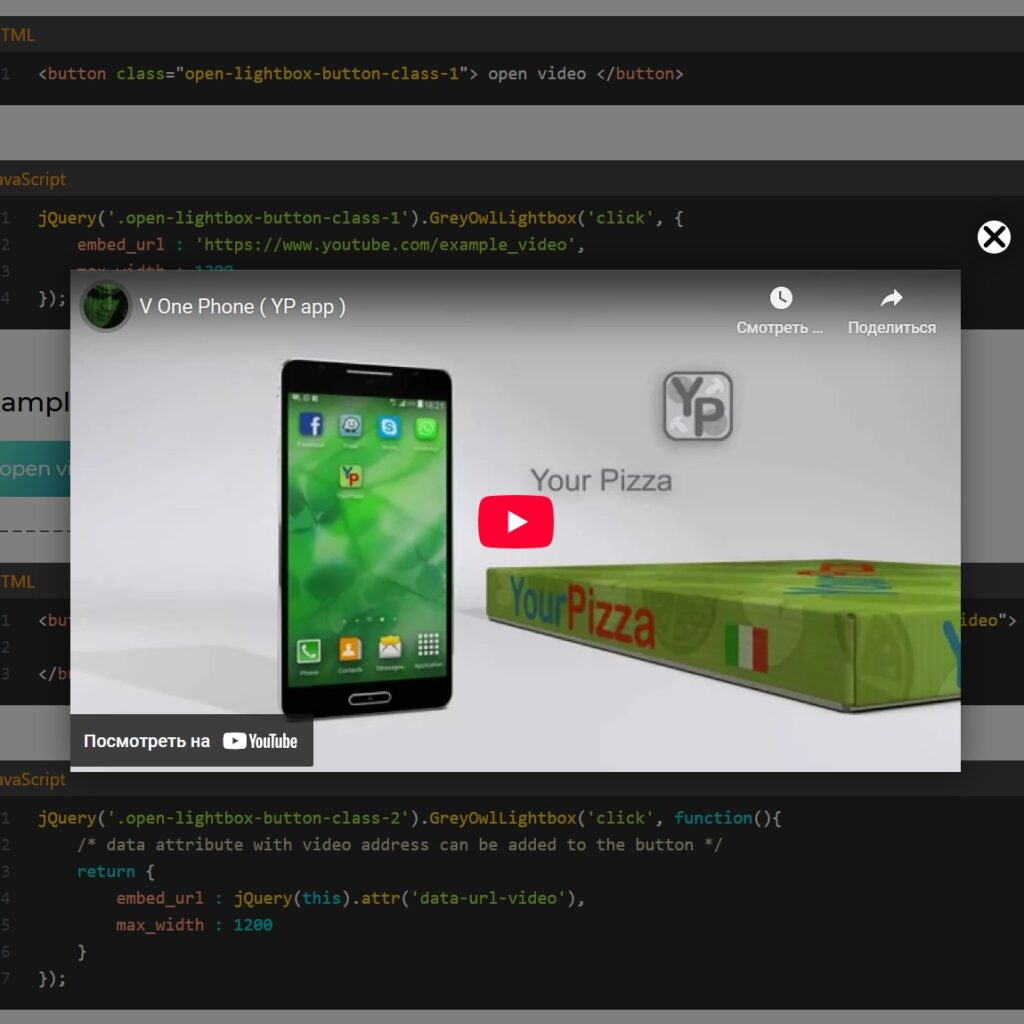Open the video title 'V One Phone ( YP app )'
Viewport: 1024px width, 1024px height.
pyautogui.click(x=242, y=306)
